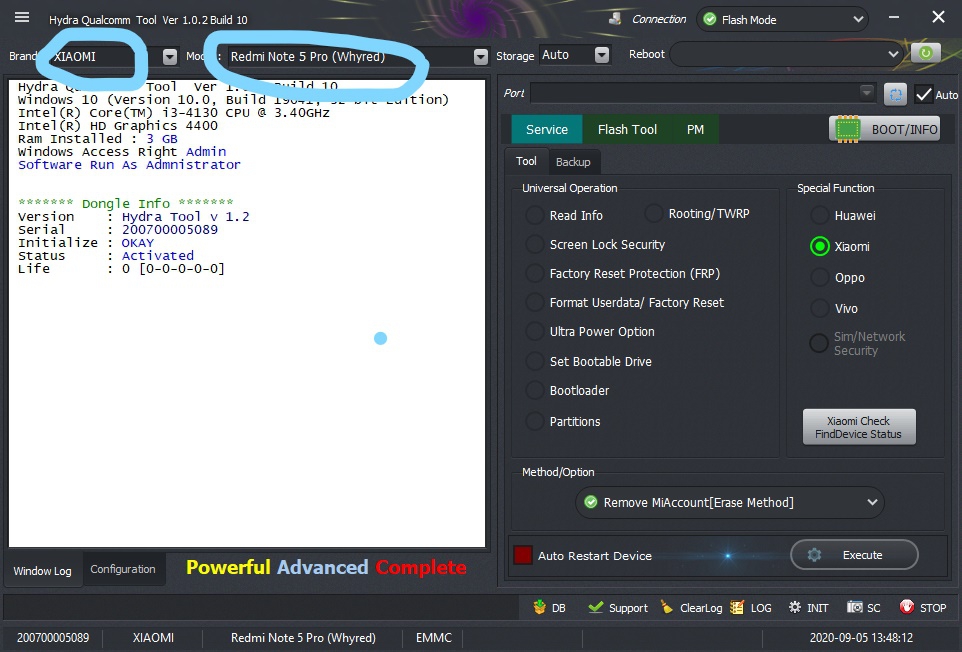
Task: Take screenshot with SC camera icon
Action: 855,607
